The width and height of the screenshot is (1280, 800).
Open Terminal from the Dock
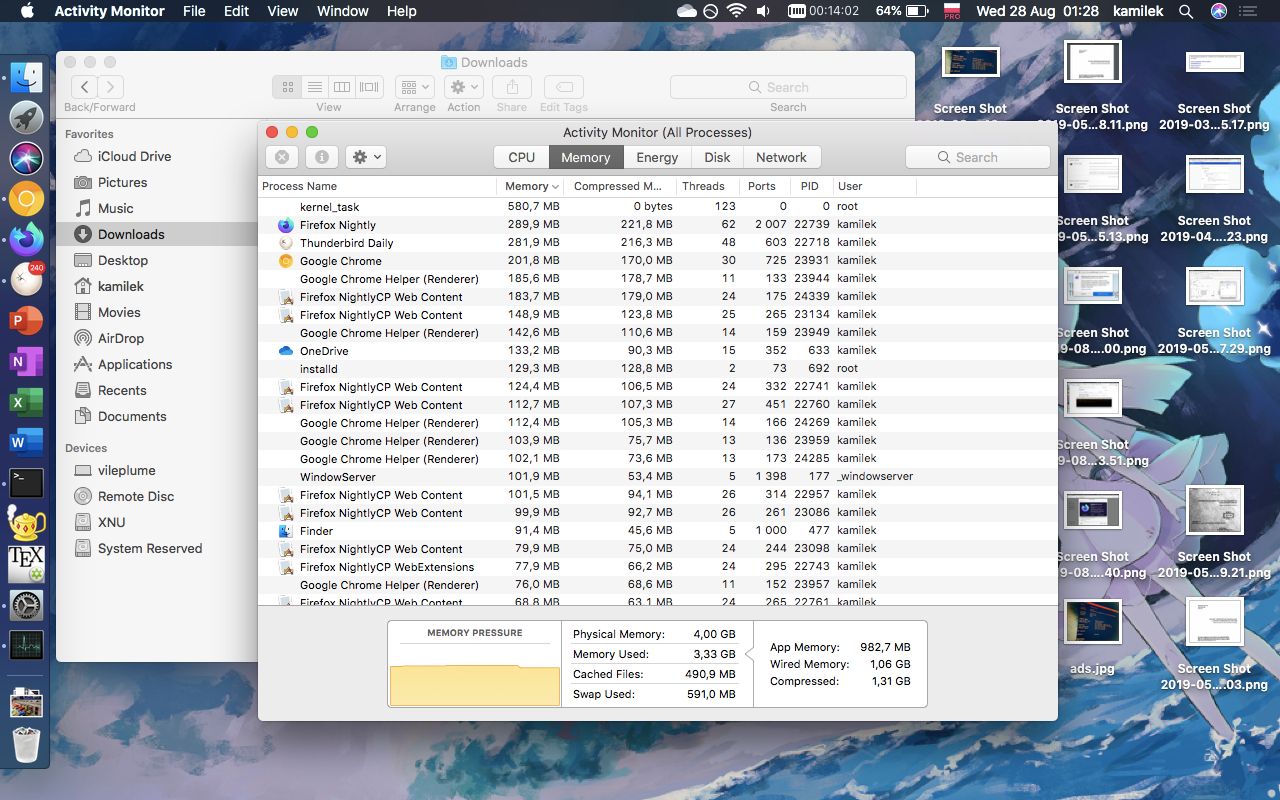26,483
